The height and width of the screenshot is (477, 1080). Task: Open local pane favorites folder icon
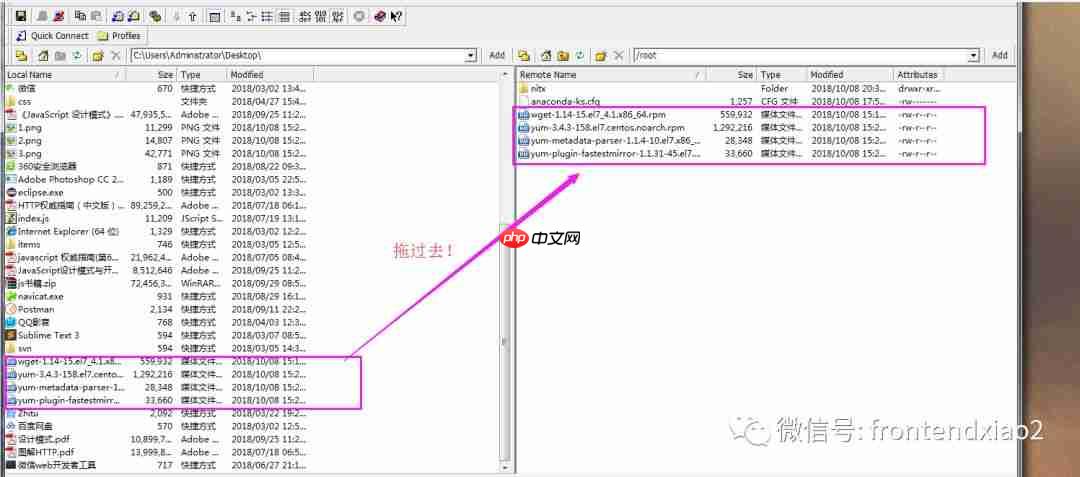tap(98, 56)
